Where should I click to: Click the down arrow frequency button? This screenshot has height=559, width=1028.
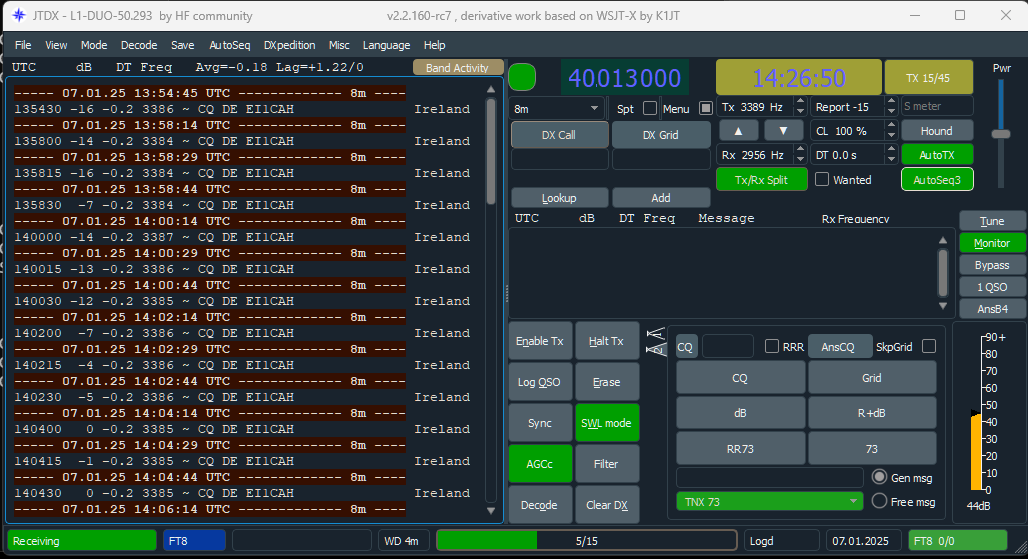[783, 130]
